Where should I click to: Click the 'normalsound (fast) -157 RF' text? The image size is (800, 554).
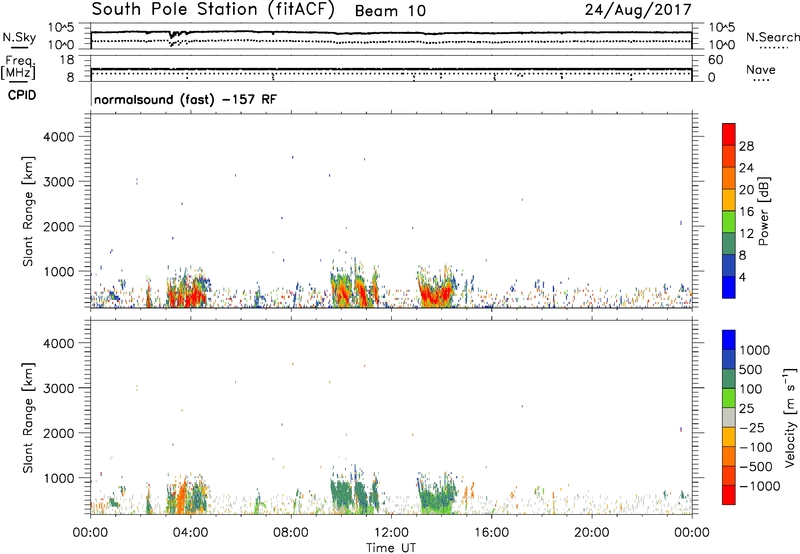pos(186,99)
